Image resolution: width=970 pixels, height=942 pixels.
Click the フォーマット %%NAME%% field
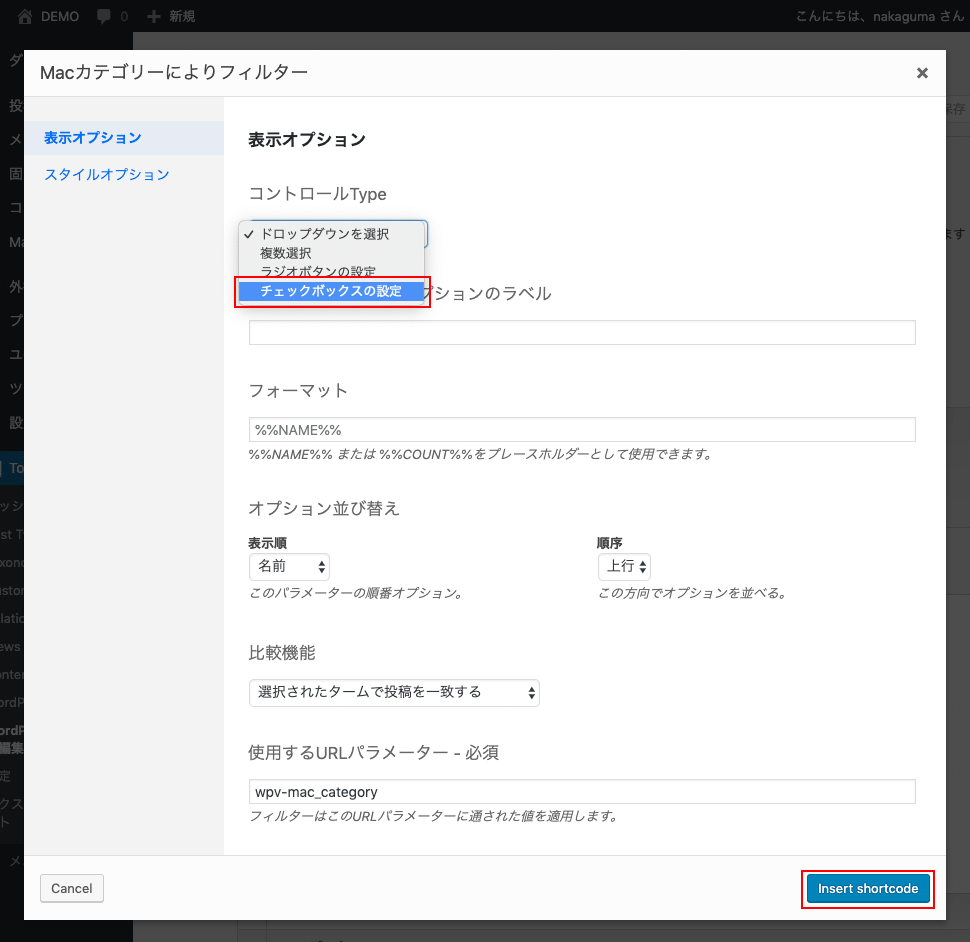tap(582, 430)
